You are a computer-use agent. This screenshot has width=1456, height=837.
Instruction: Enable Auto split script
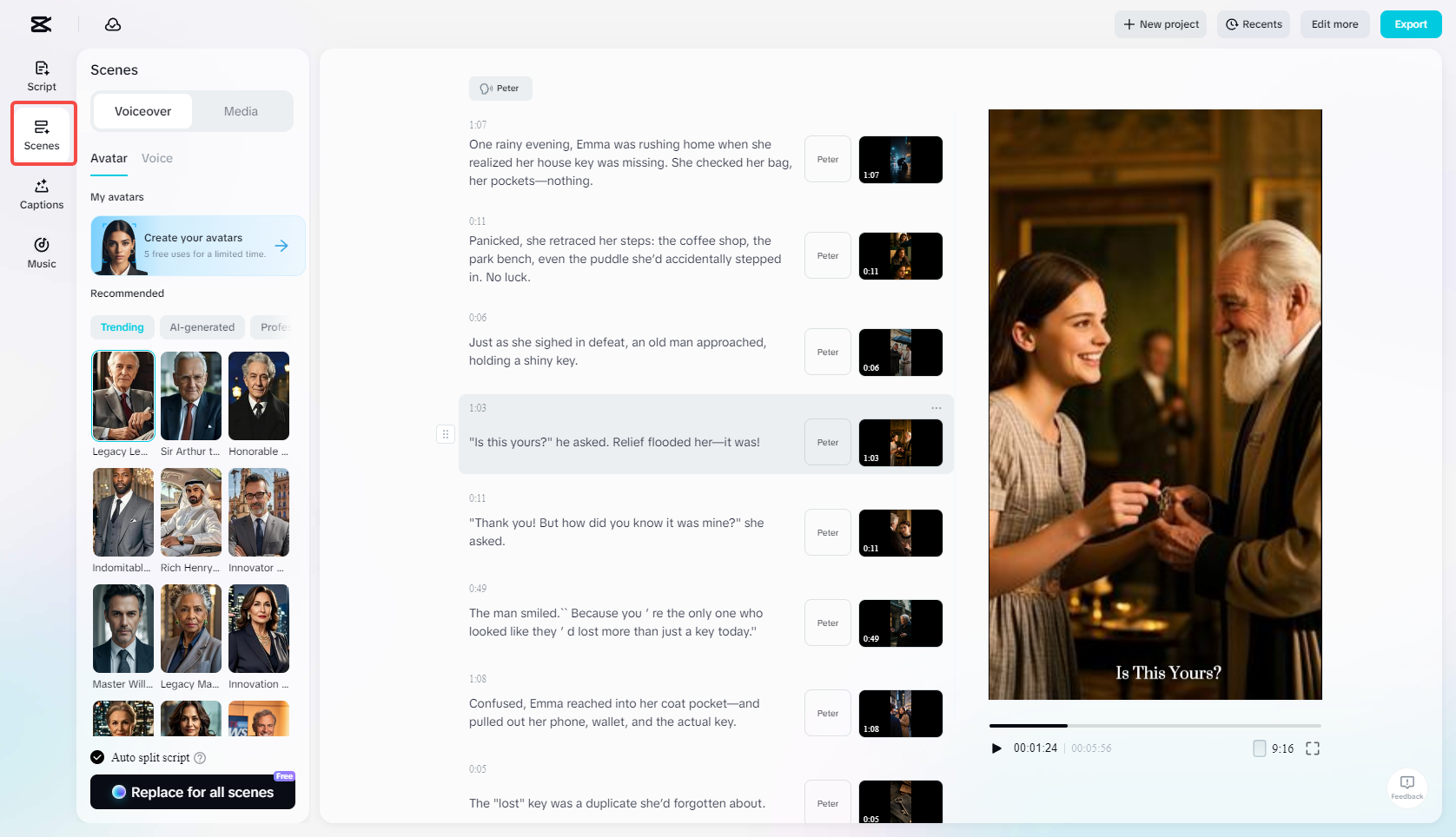tap(97, 757)
